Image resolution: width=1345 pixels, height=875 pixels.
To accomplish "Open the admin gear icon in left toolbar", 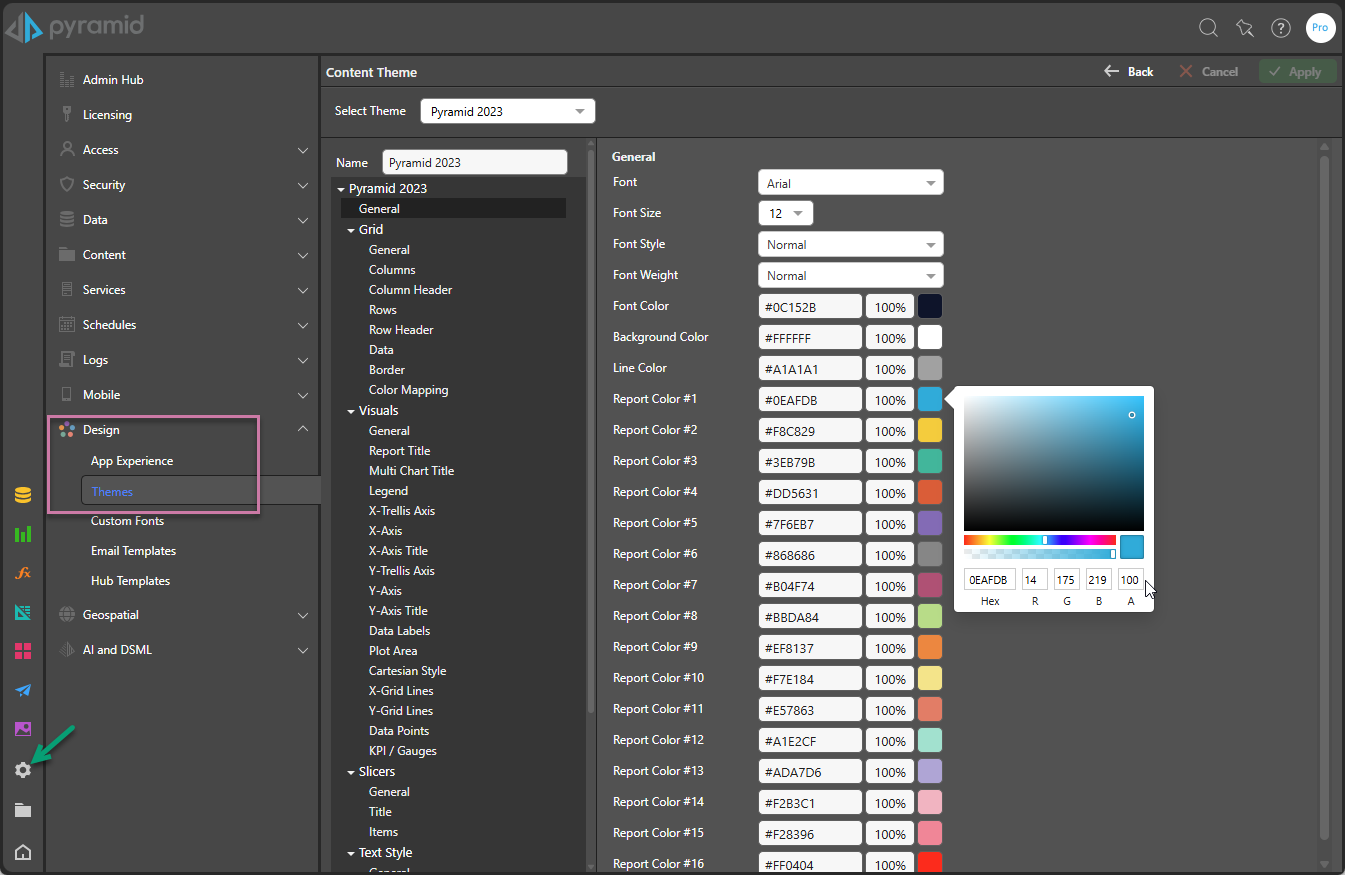I will tap(23, 770).
